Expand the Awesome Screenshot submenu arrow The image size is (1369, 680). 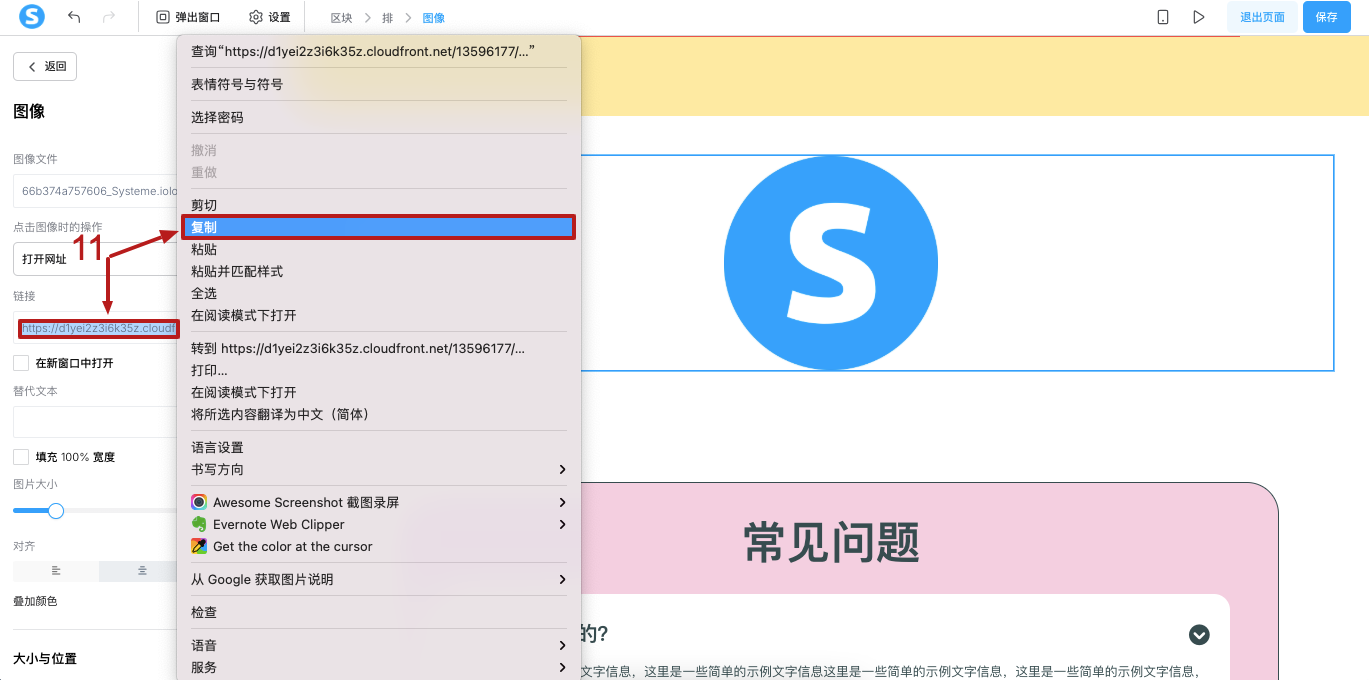[563, 502]
